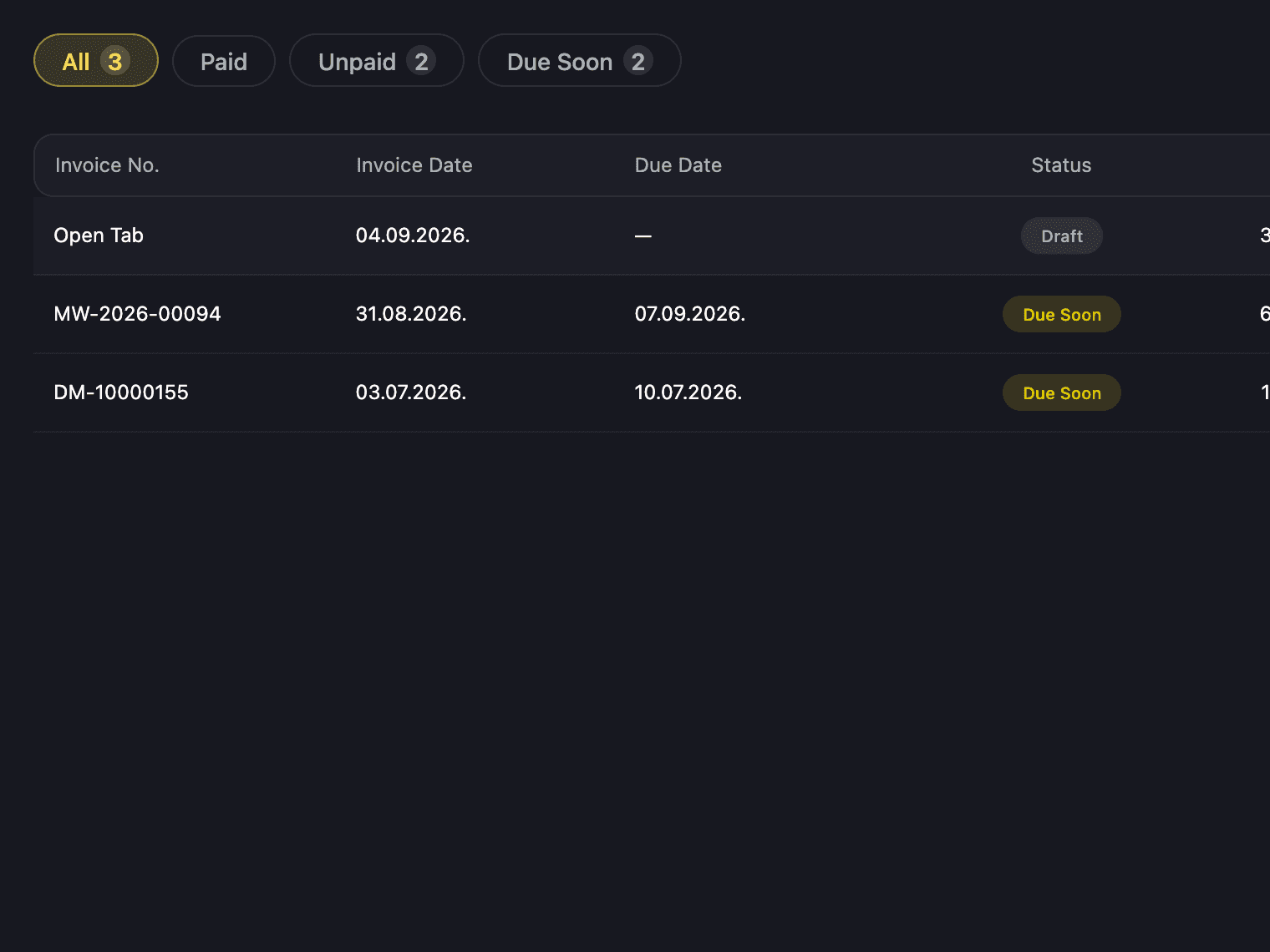Click due date 10.07.2026.

tap(688, 392)
